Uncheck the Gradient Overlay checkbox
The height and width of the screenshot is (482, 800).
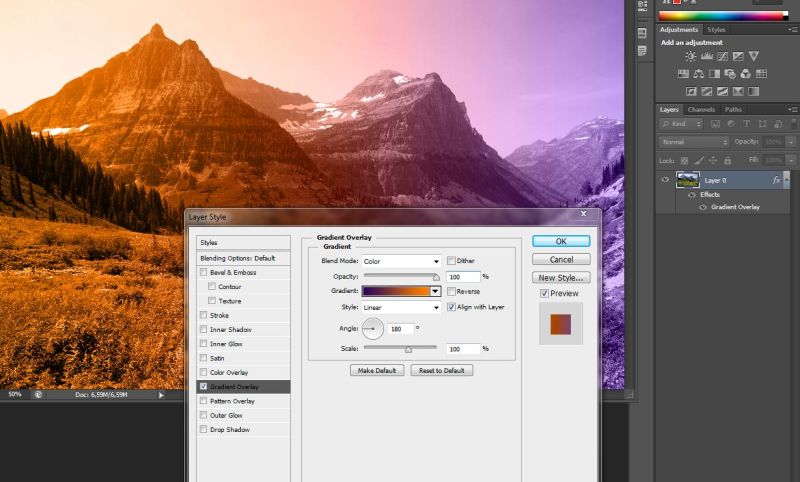pyautogui.click(x=204, y=387)
